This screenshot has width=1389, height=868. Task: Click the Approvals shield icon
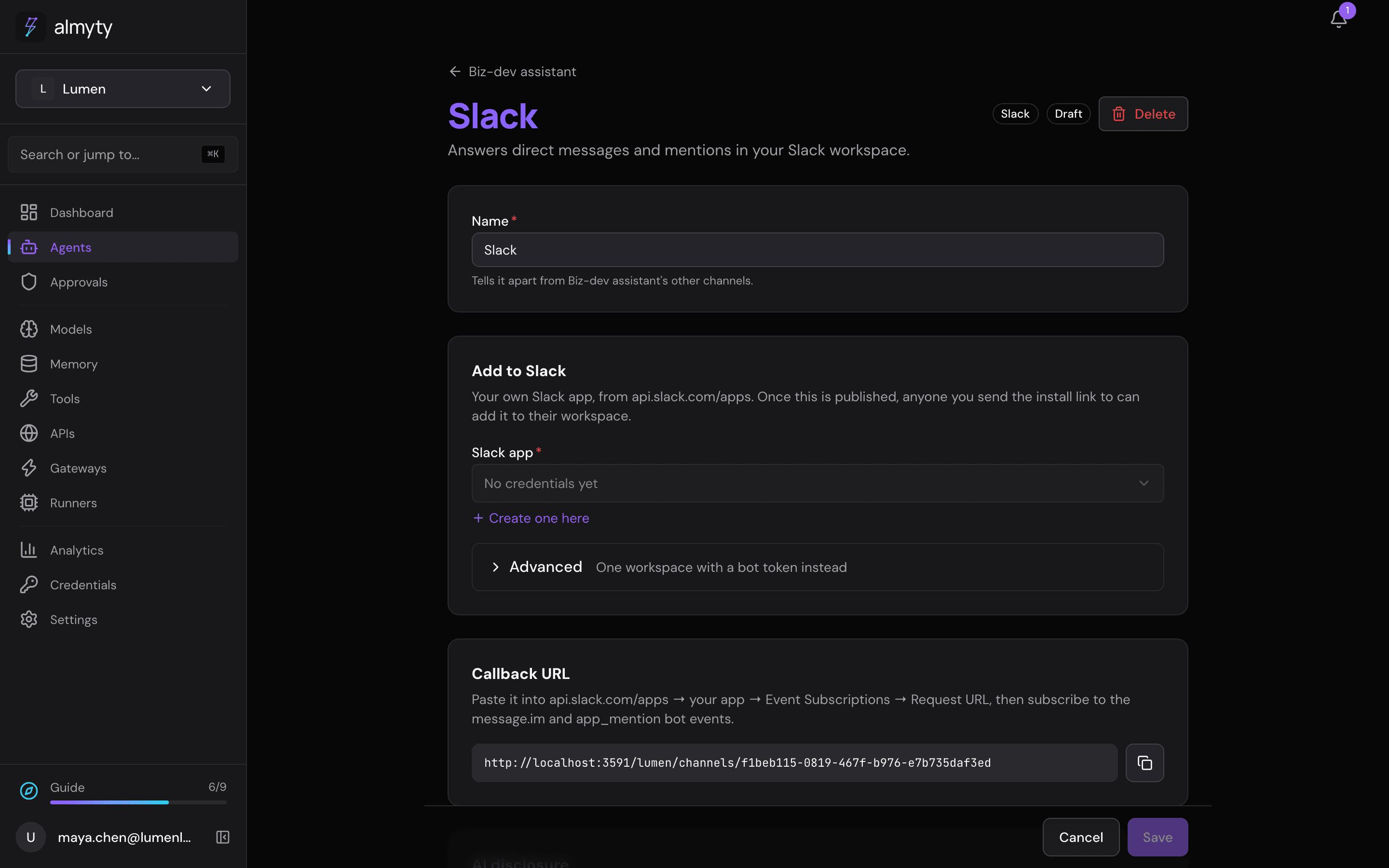point(29,282)
